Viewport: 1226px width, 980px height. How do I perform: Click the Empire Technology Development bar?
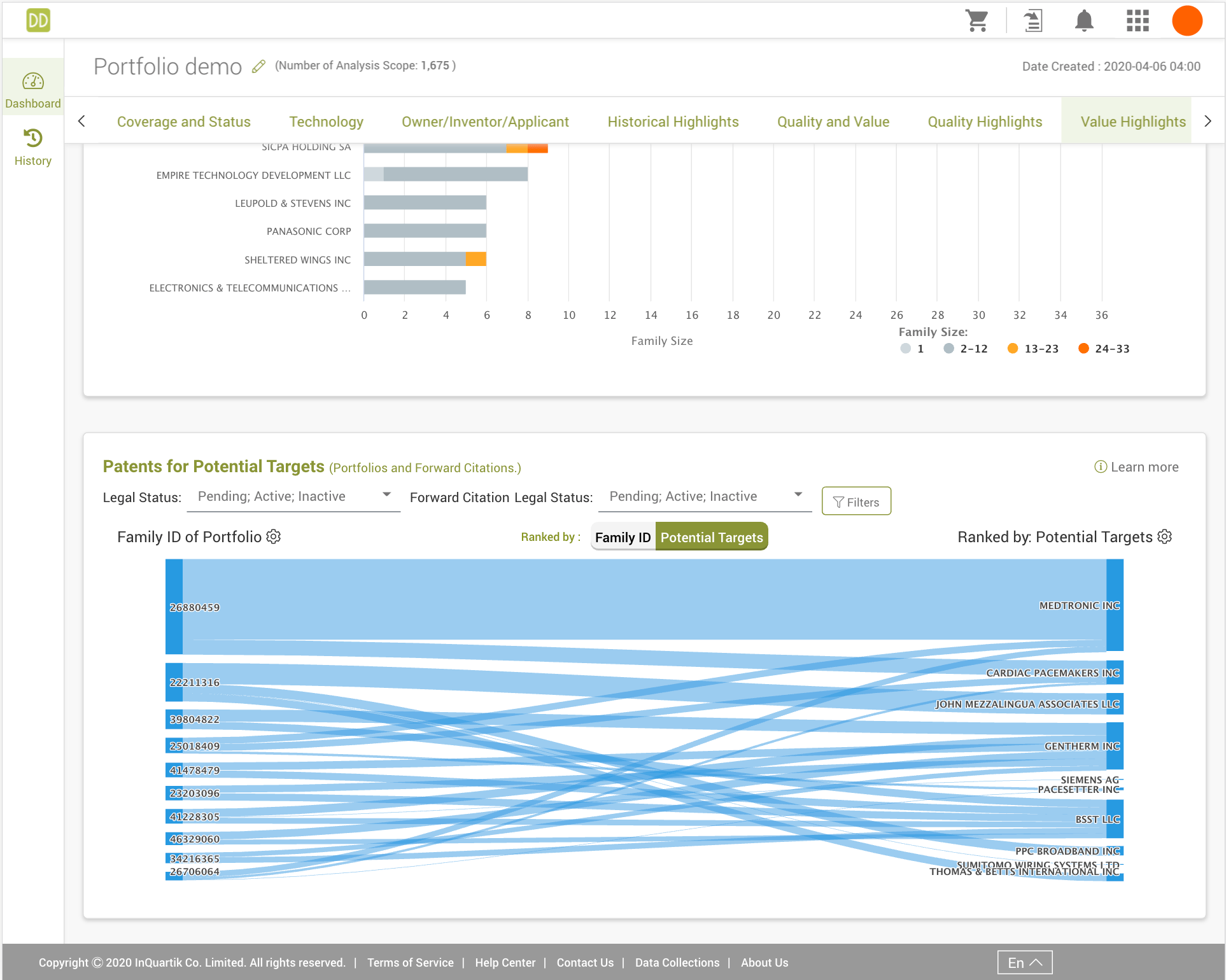(446, 174)
